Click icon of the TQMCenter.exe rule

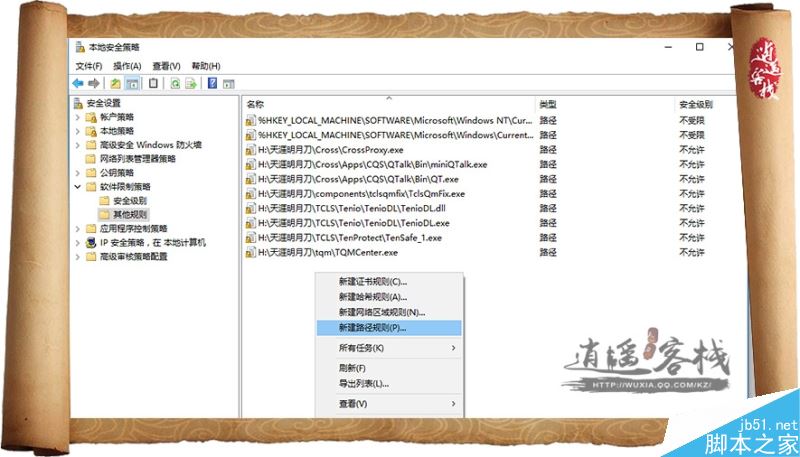[x=251, y=252]
